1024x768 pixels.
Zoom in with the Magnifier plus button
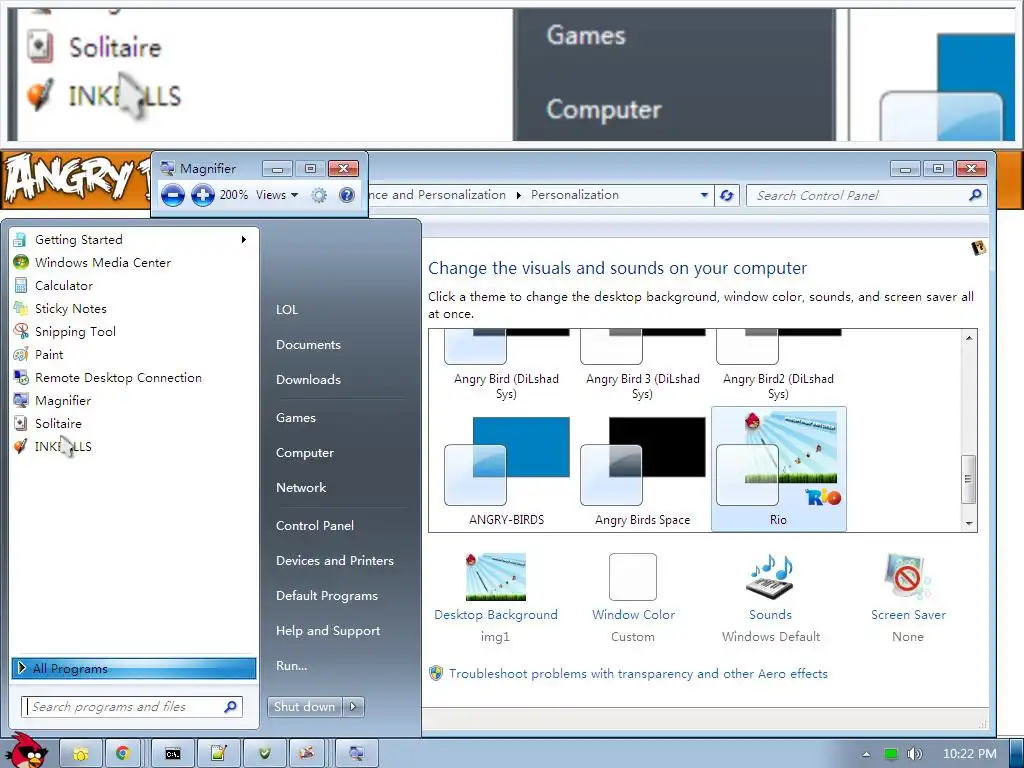pos(203,195)
